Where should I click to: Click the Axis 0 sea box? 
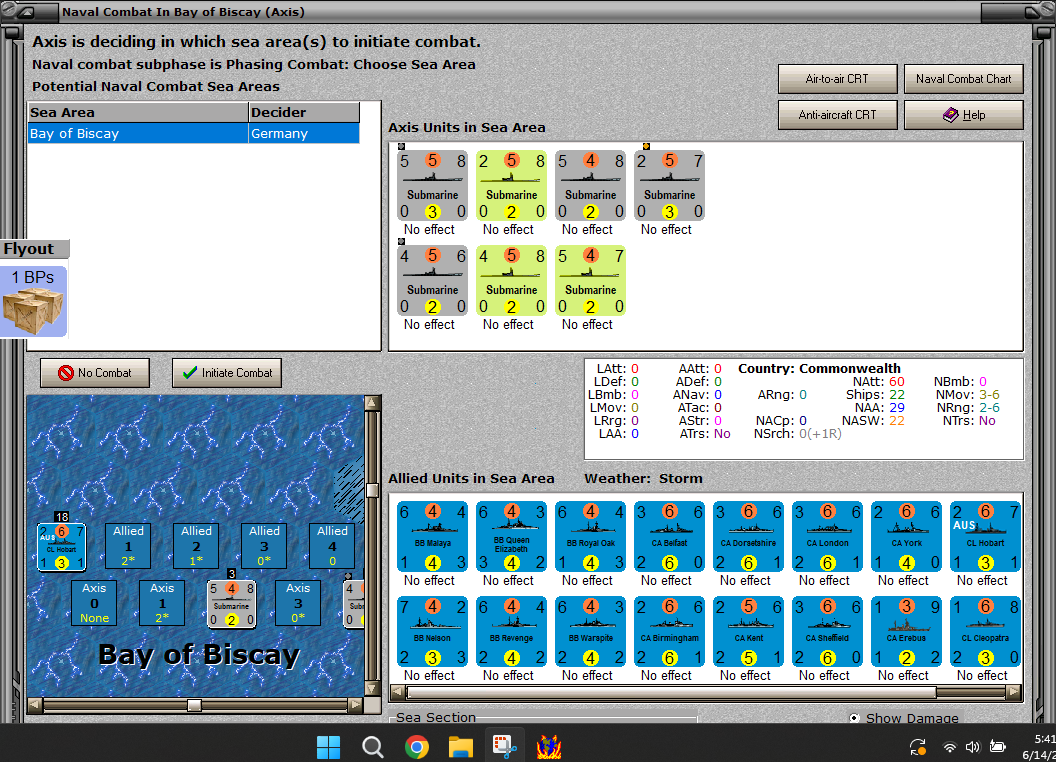[94, 603]
